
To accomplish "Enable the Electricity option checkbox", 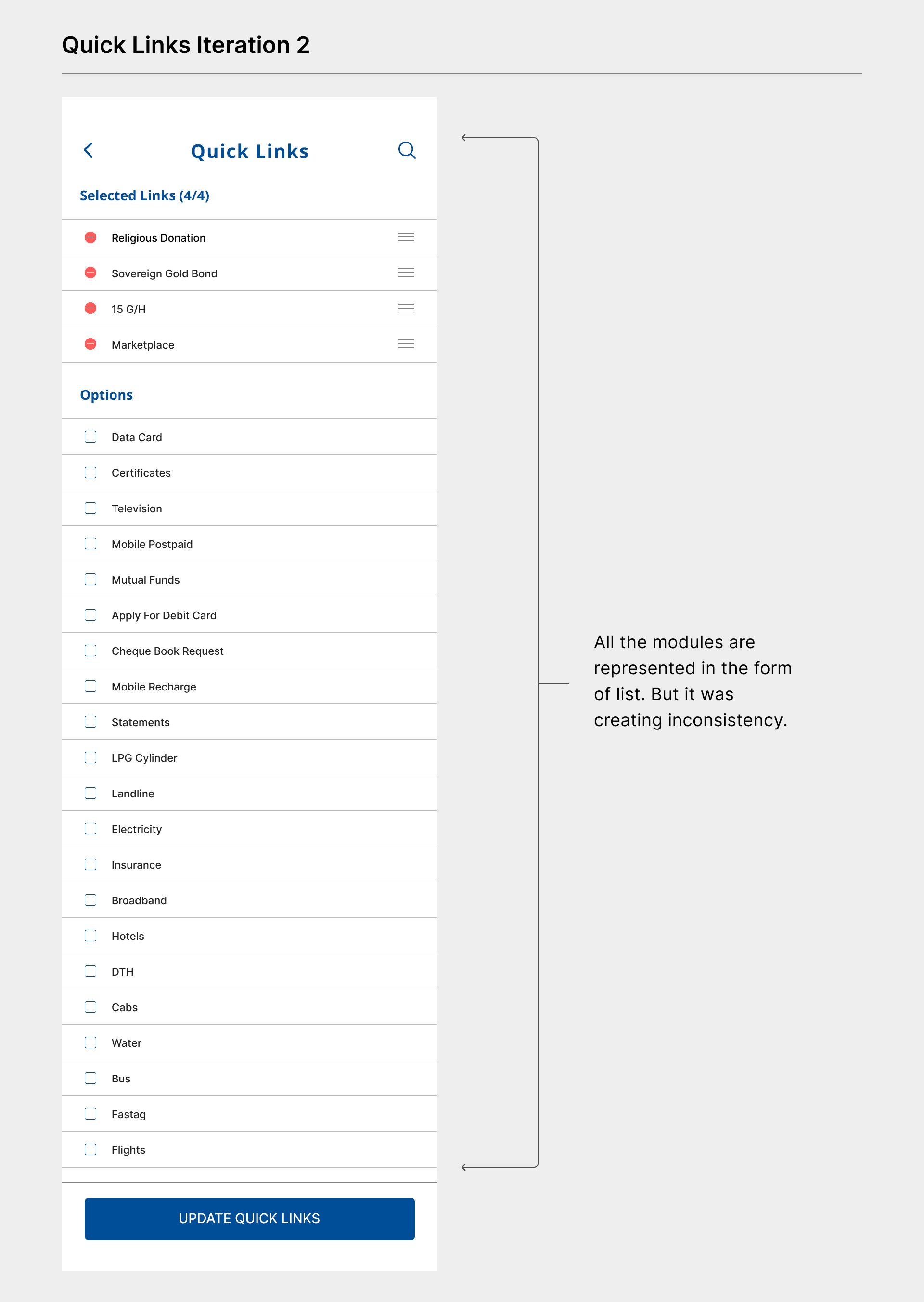I will click(x=90, y=829).
